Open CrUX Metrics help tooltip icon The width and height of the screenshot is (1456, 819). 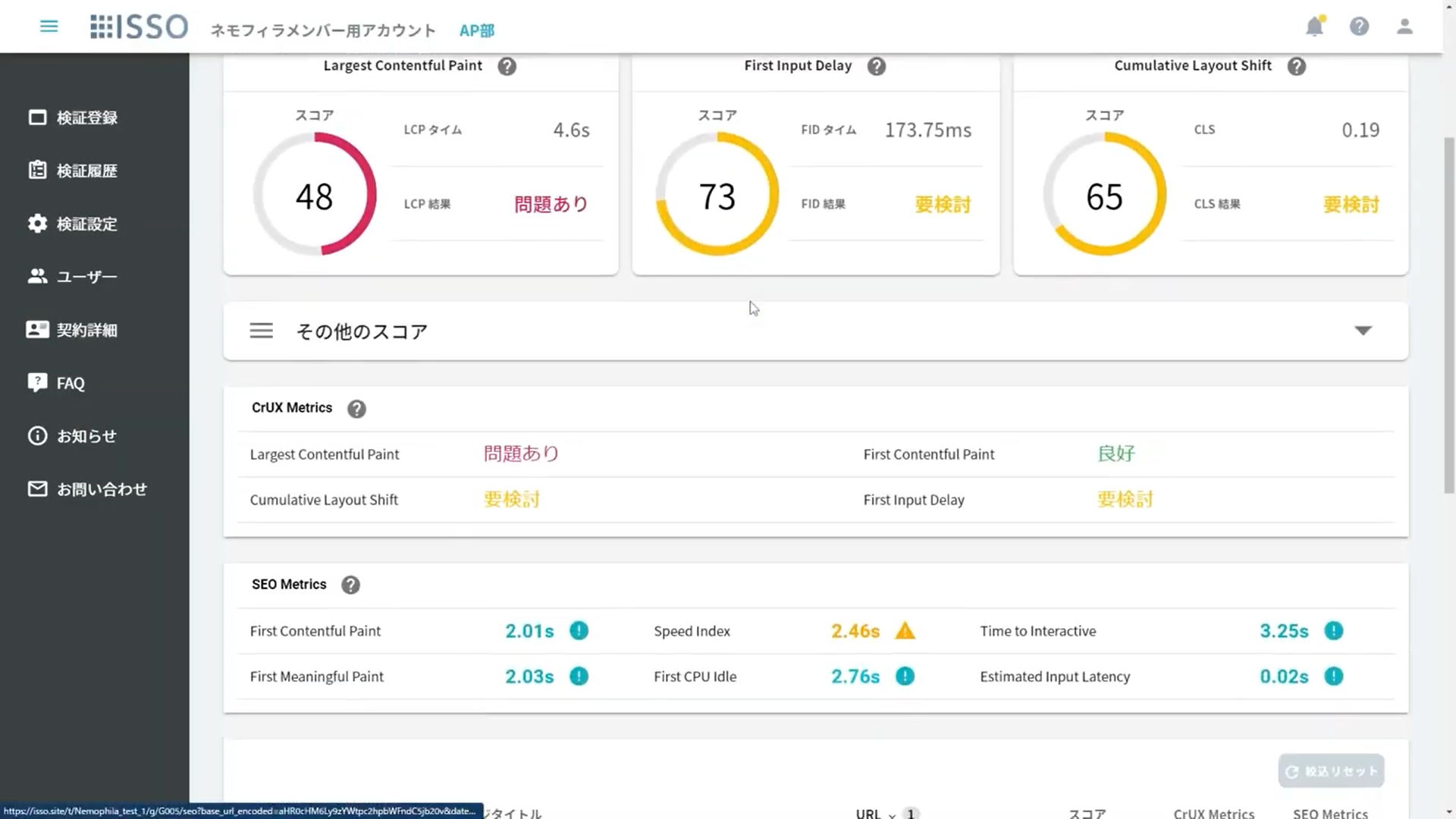356,409
